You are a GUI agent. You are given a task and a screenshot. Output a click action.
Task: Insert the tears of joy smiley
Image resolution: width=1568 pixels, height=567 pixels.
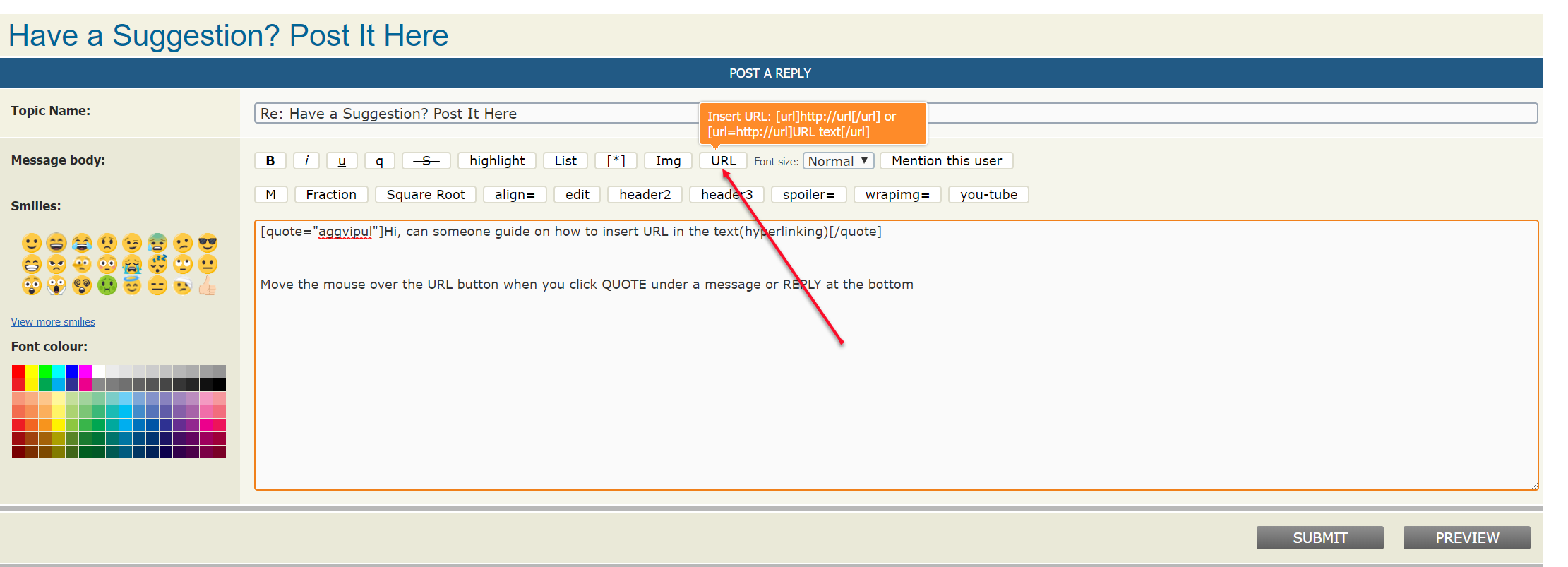(82, 244)
